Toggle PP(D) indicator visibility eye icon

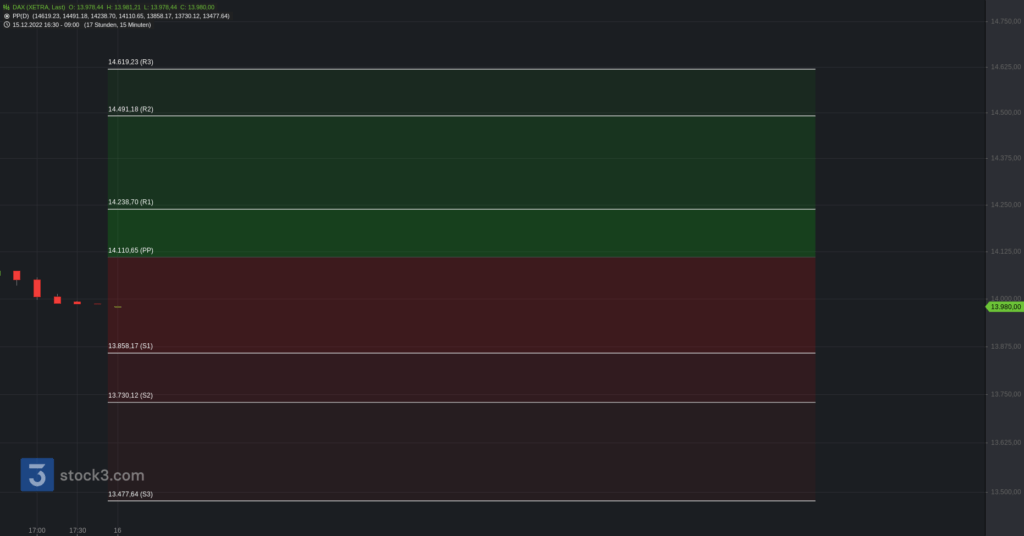pos(7,16)
